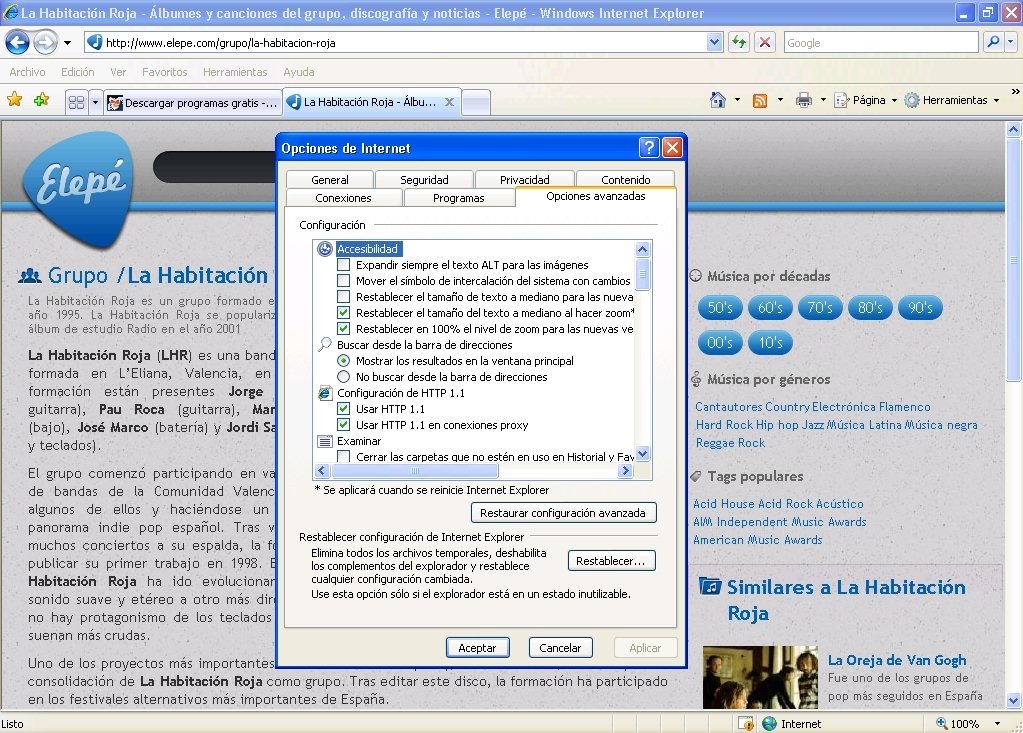Click inside the Google search box
1023x733 pixels.
881,42
